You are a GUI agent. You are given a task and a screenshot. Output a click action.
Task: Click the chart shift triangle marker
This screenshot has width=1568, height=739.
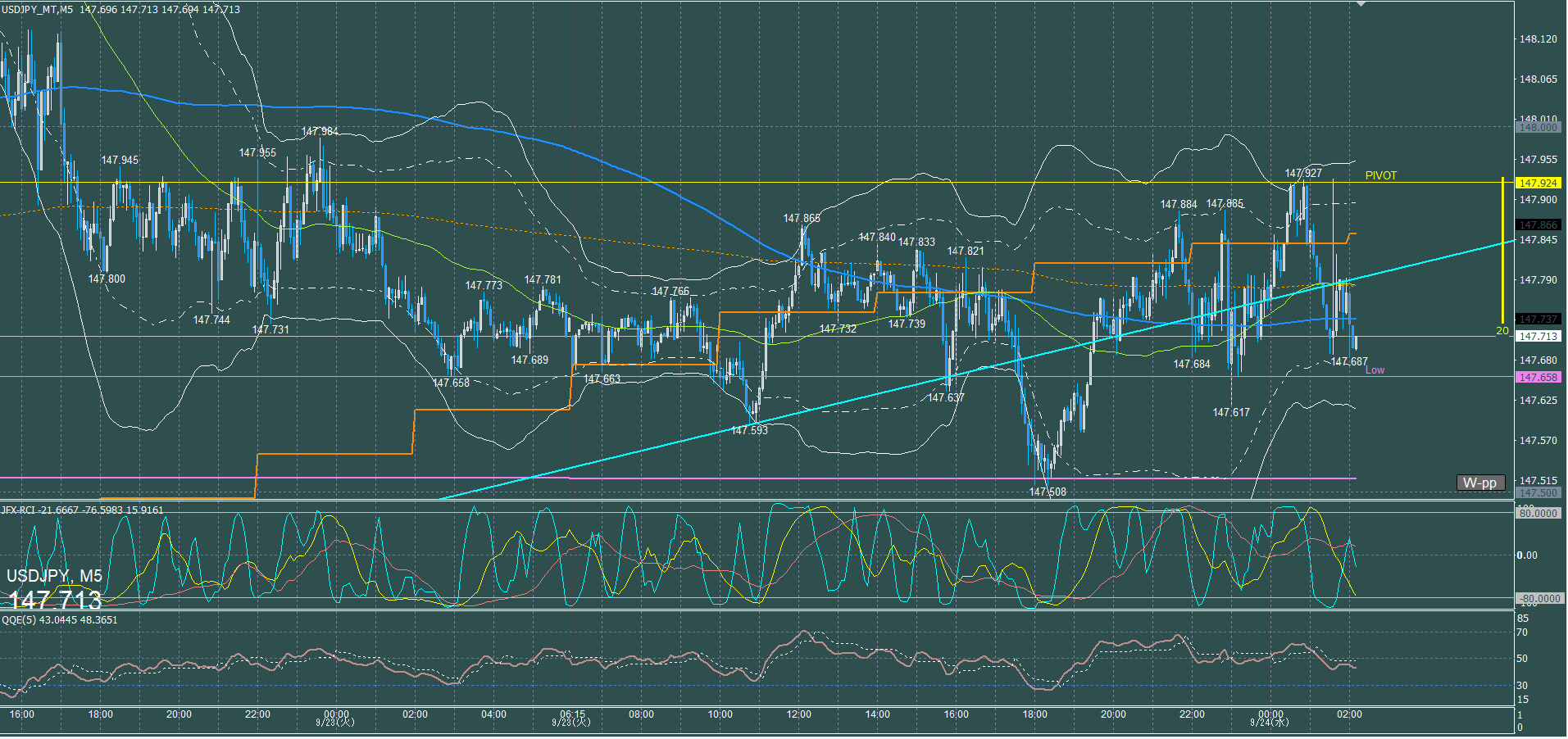1361,4
